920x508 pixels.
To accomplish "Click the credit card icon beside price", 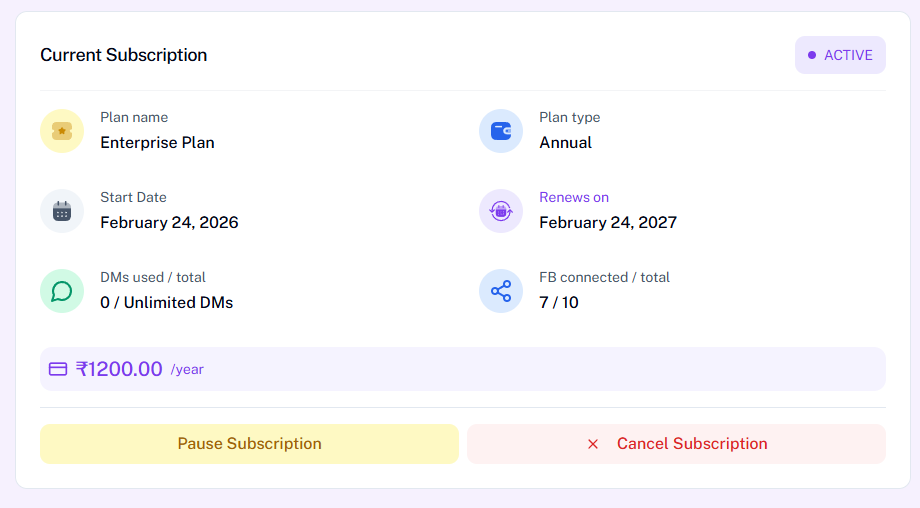I will pos(58,369).
